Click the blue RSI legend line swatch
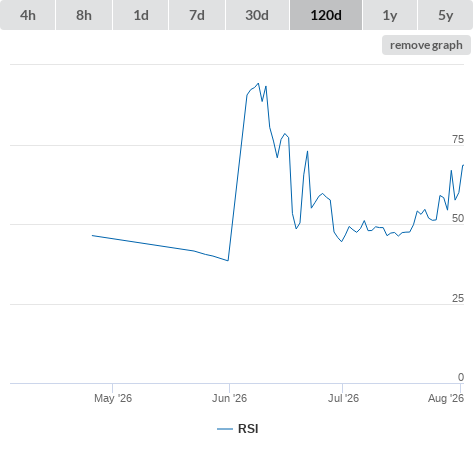The width and height of the screenshot is (474, 455). [225, 429]
